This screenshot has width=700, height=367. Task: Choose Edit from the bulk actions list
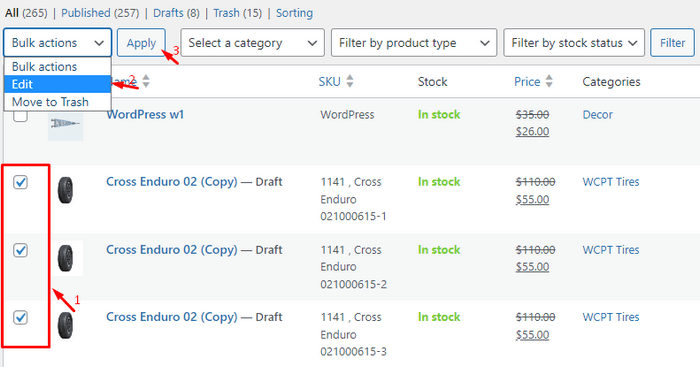pyautogui.click(x=58, y=84)
